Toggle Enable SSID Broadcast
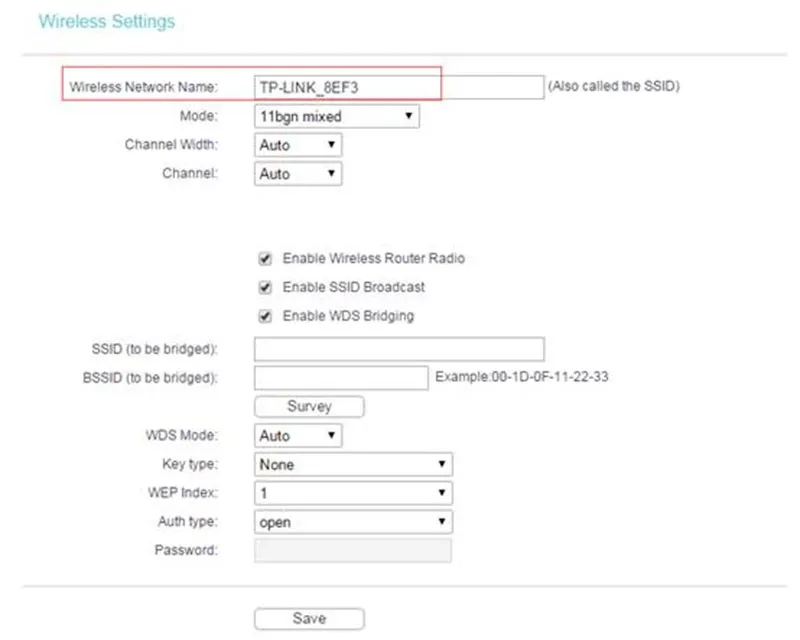This screenshot has width=800, height=640. [x=263, y=287]
